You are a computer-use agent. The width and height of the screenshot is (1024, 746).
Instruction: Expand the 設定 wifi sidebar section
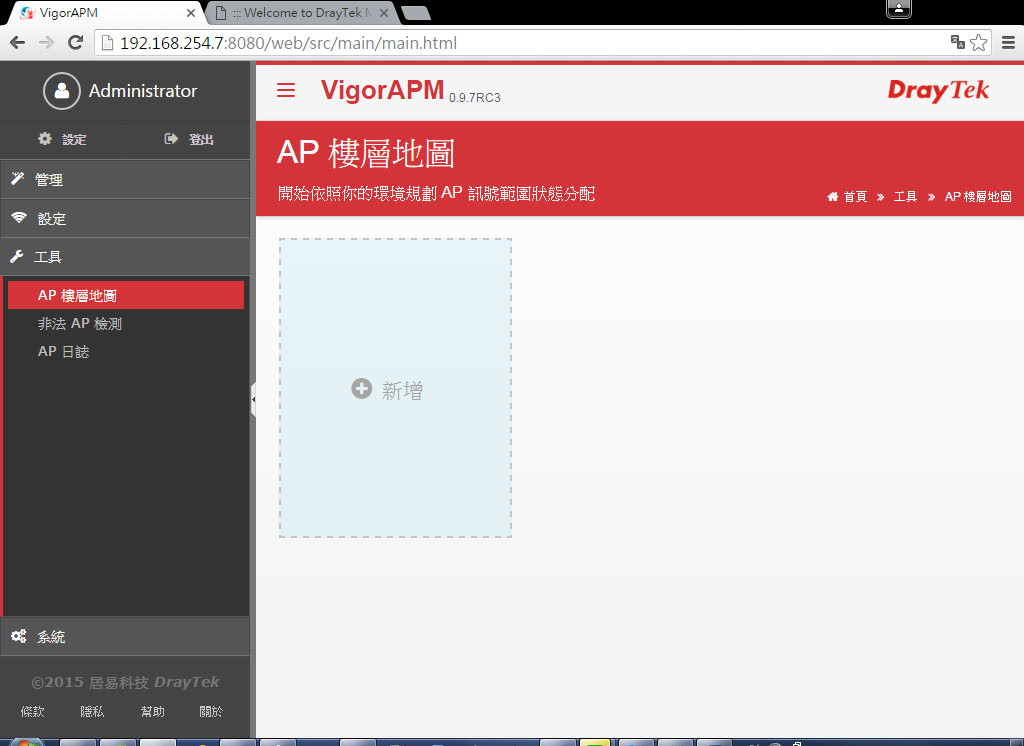(x=125, y=218)
